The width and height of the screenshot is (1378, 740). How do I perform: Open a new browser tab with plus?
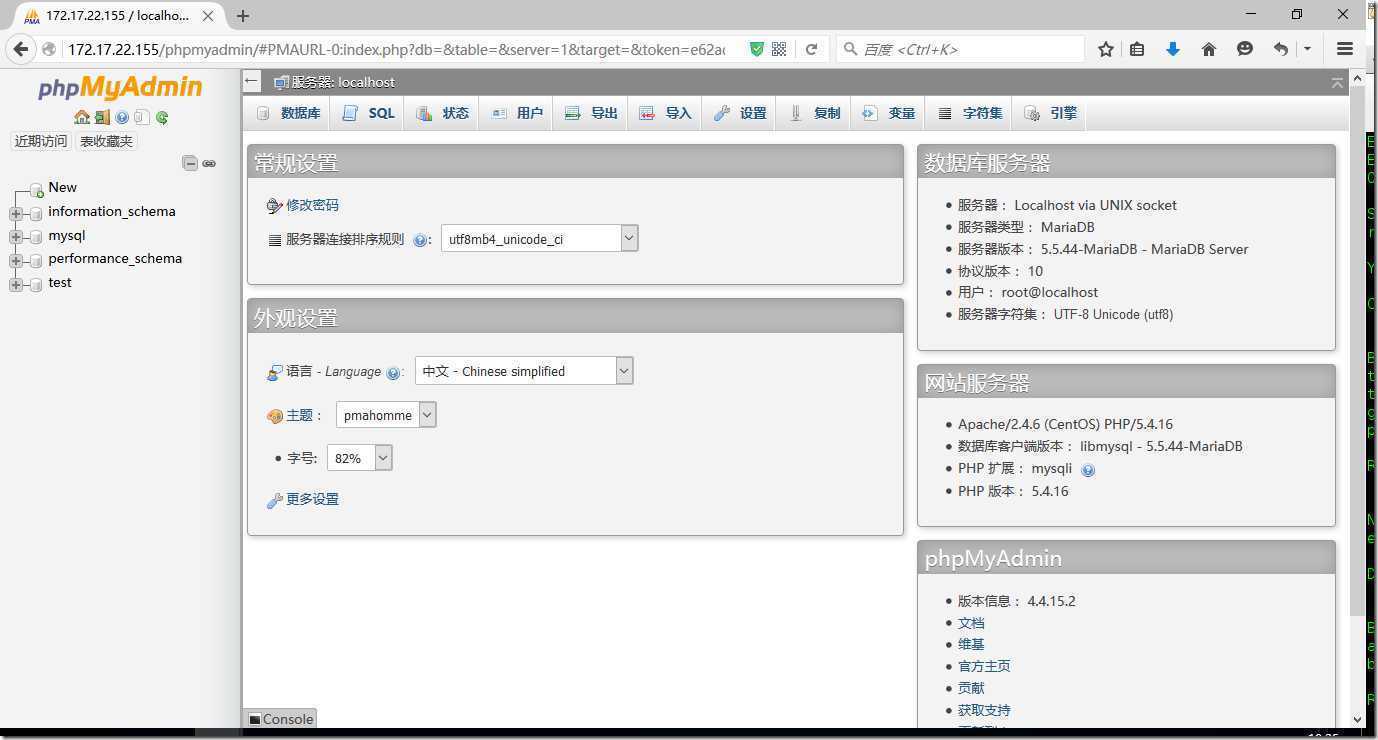[243, 16]
